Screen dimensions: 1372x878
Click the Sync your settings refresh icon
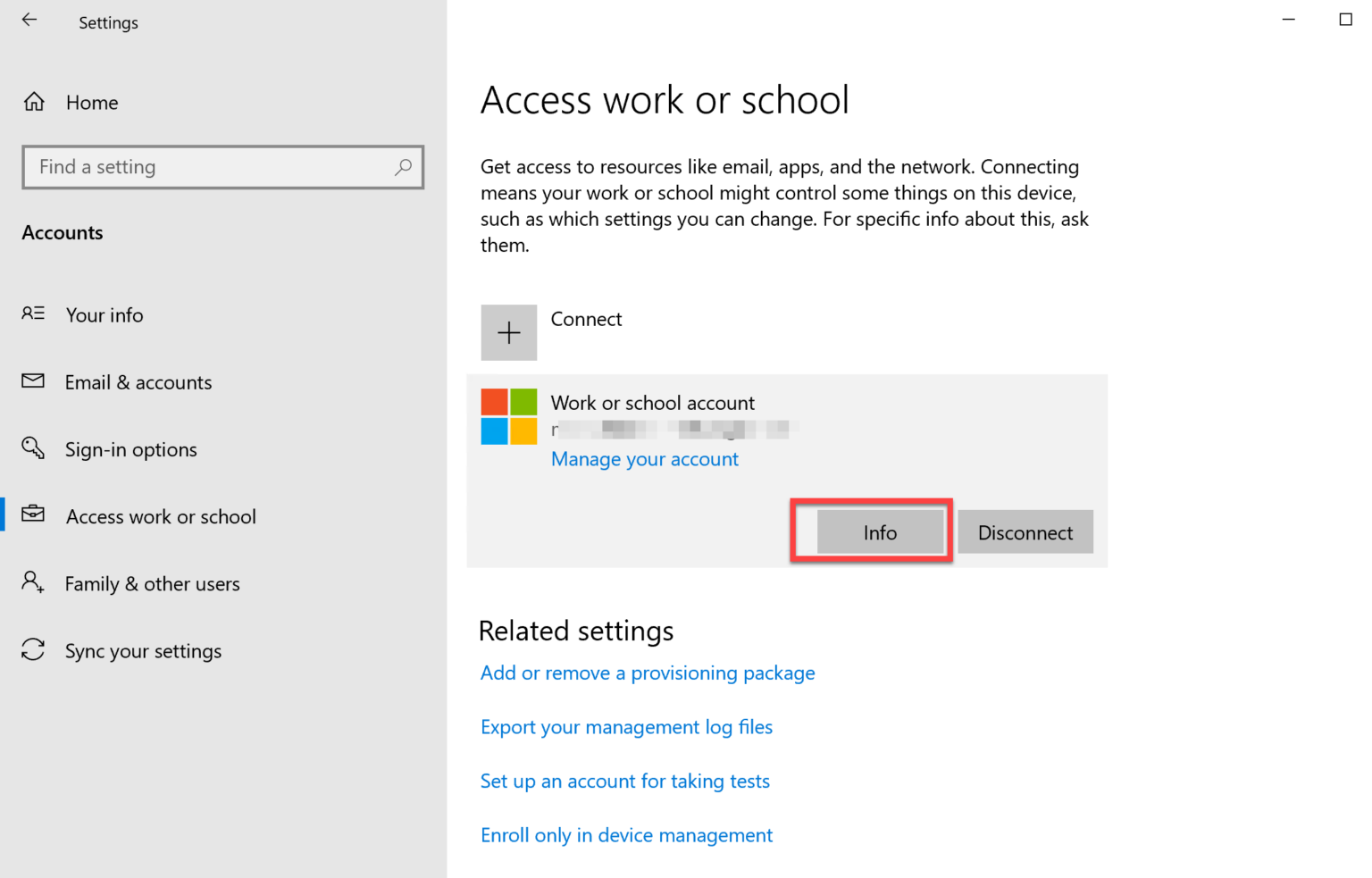pyautogui.click(x=33, y=650)
